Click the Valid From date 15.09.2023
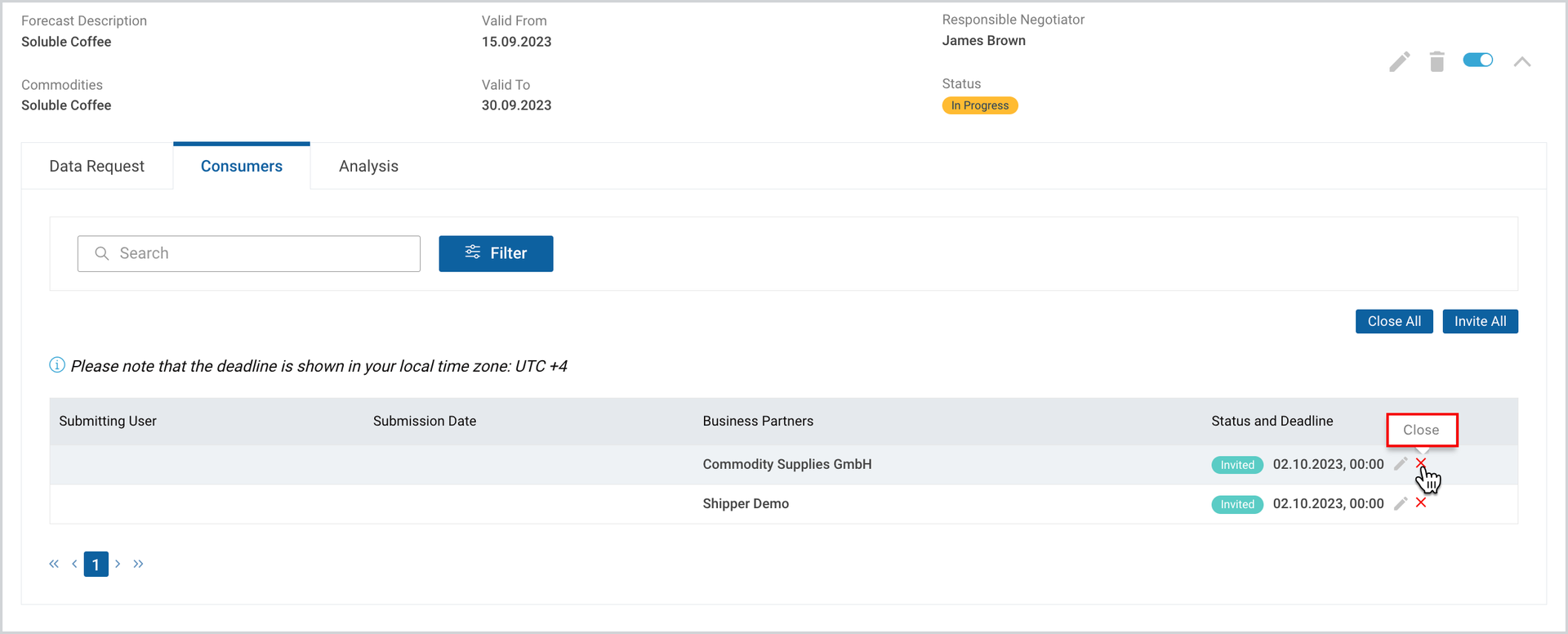1568x634 pixels. 516,42
